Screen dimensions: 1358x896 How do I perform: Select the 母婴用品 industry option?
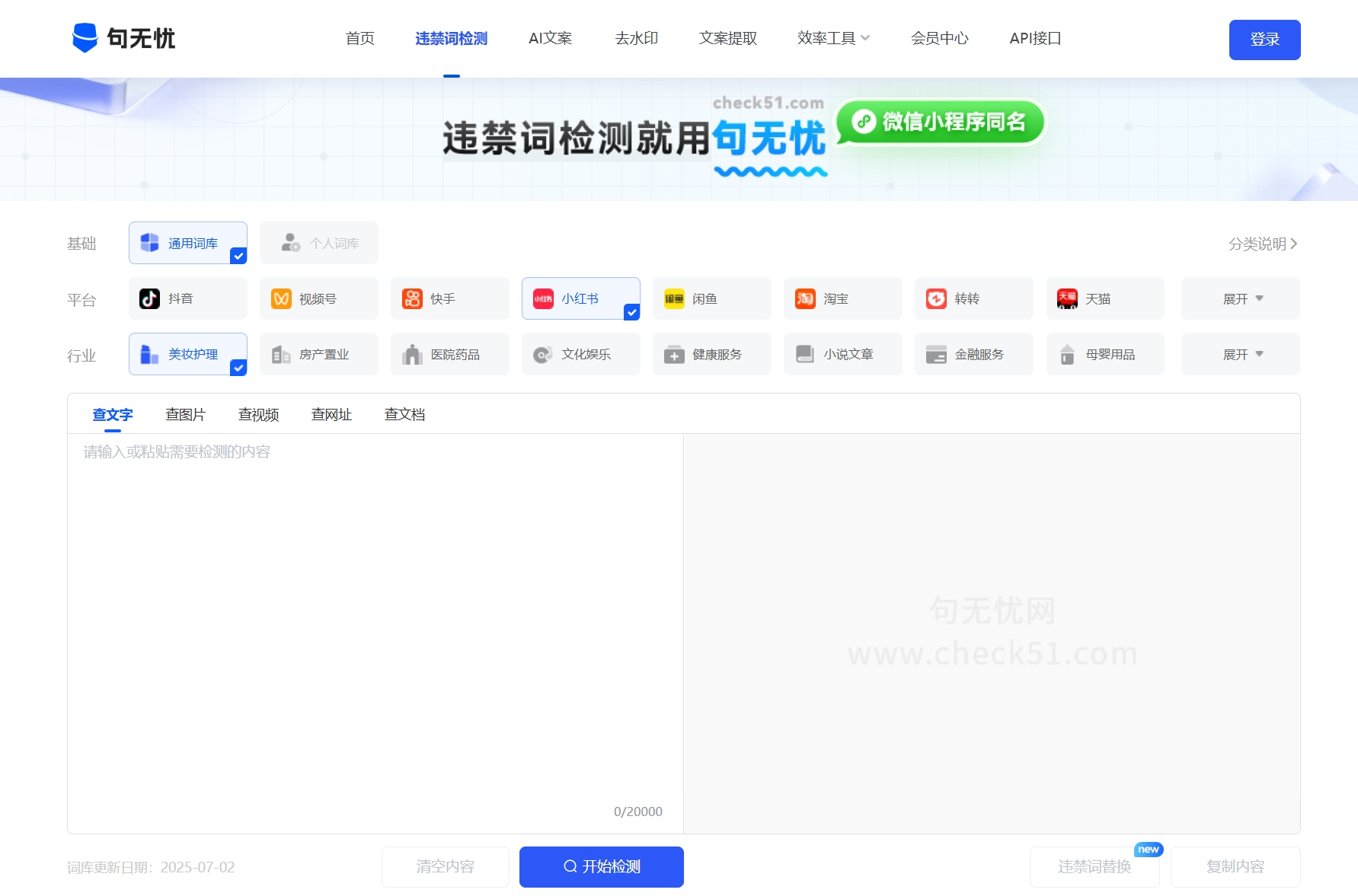tap(1105, 354)
